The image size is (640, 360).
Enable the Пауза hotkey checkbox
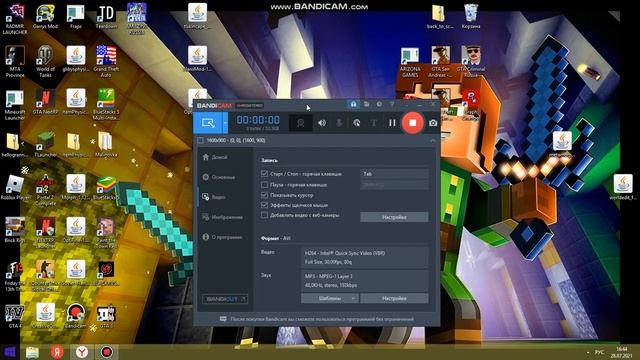pos(264,184)
